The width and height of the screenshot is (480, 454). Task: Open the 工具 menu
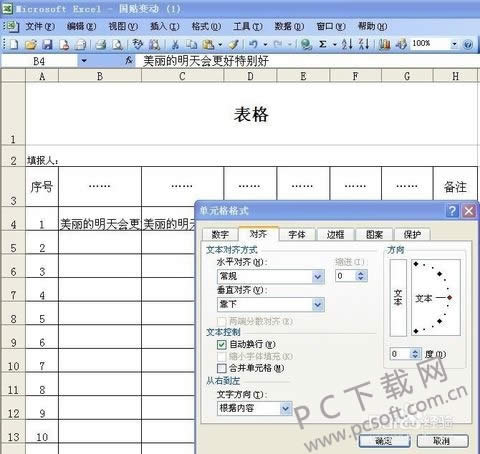point(248,26)
